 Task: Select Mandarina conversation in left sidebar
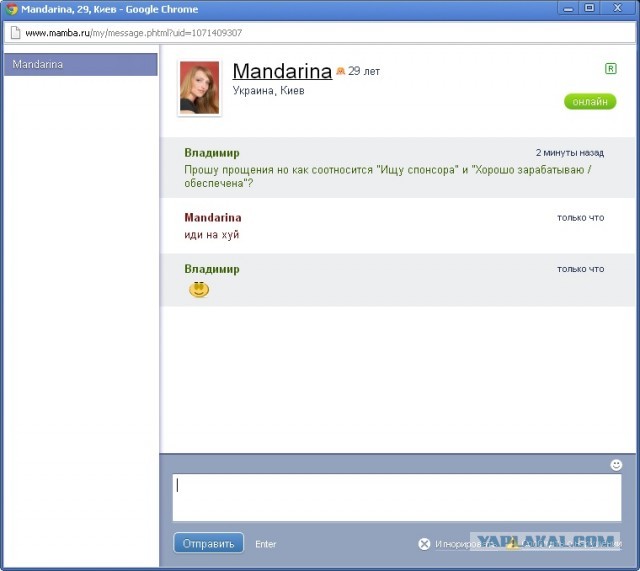tap(80, 64)
